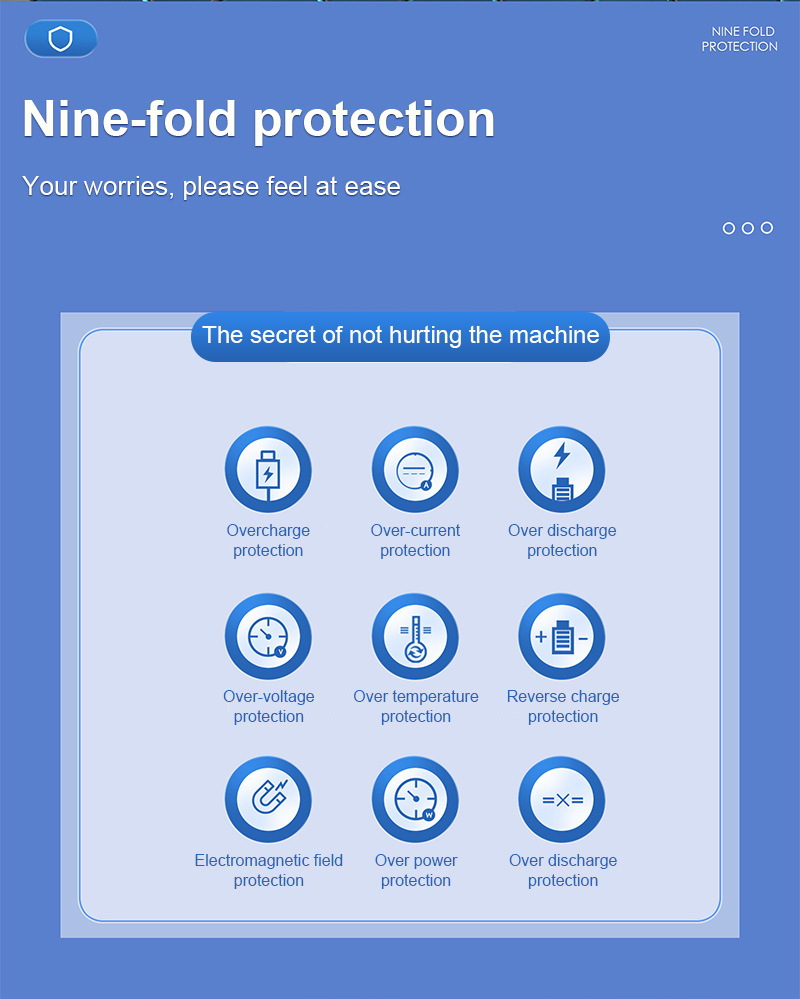Image resolution: width=800 pixels, height=999 pixels.
Task: Click the Electromagnetic field magnet icon
Action: coord(268,800)
